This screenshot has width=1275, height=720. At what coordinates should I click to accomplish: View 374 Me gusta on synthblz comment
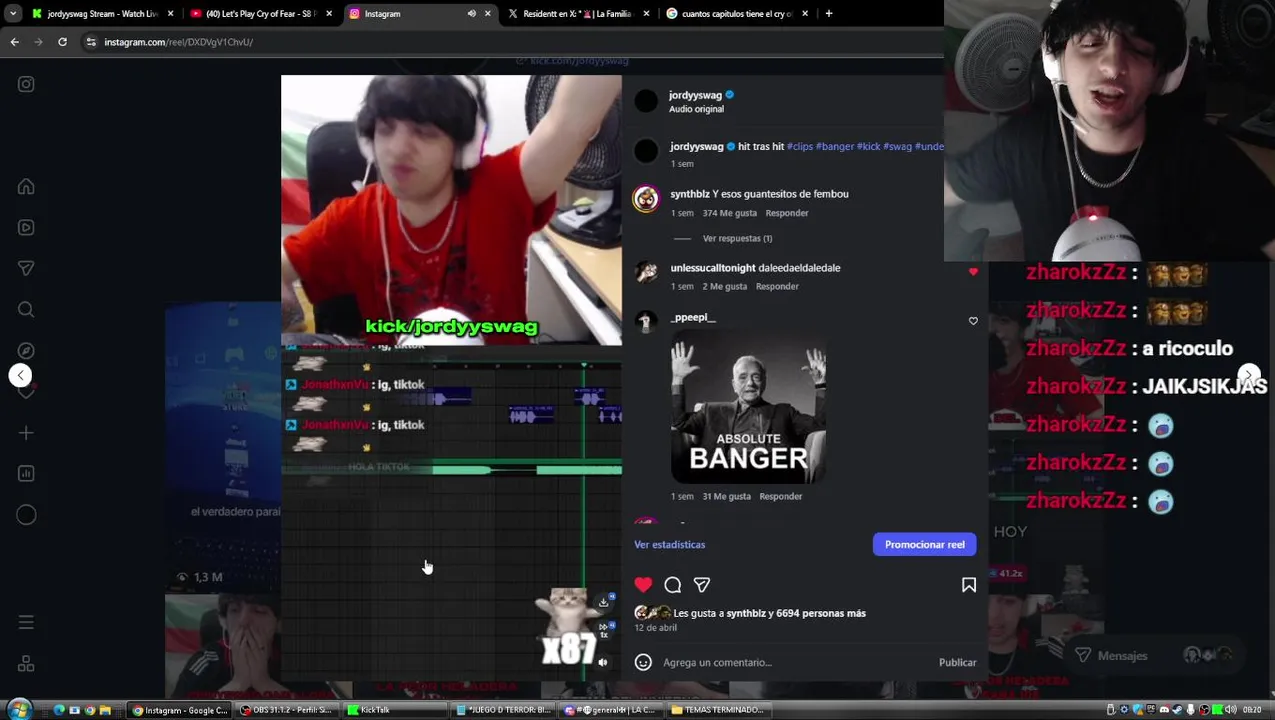coord(729,213)
